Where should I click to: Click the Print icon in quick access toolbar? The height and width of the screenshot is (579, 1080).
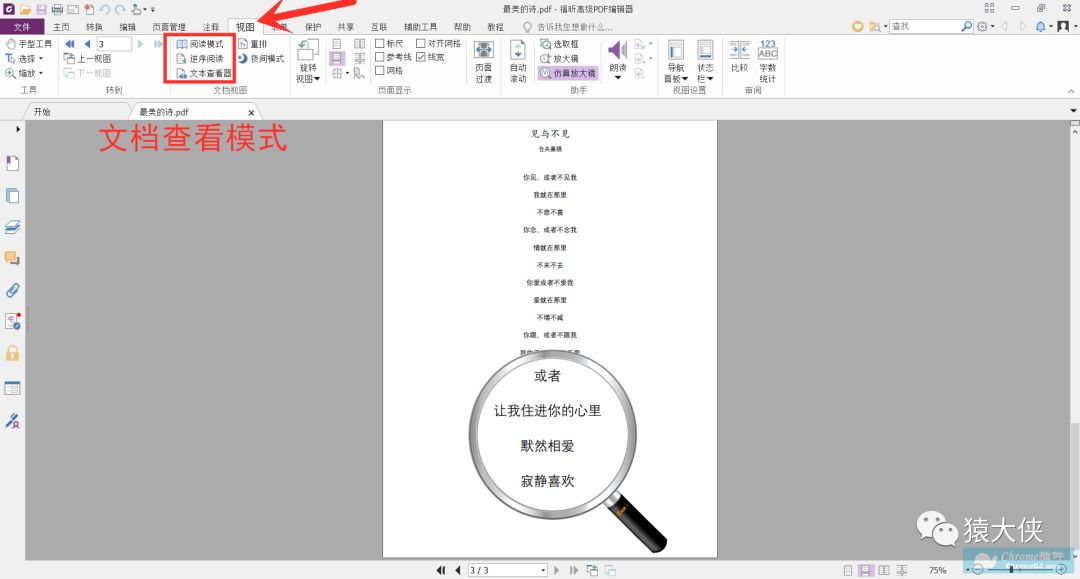pos(57,9)
